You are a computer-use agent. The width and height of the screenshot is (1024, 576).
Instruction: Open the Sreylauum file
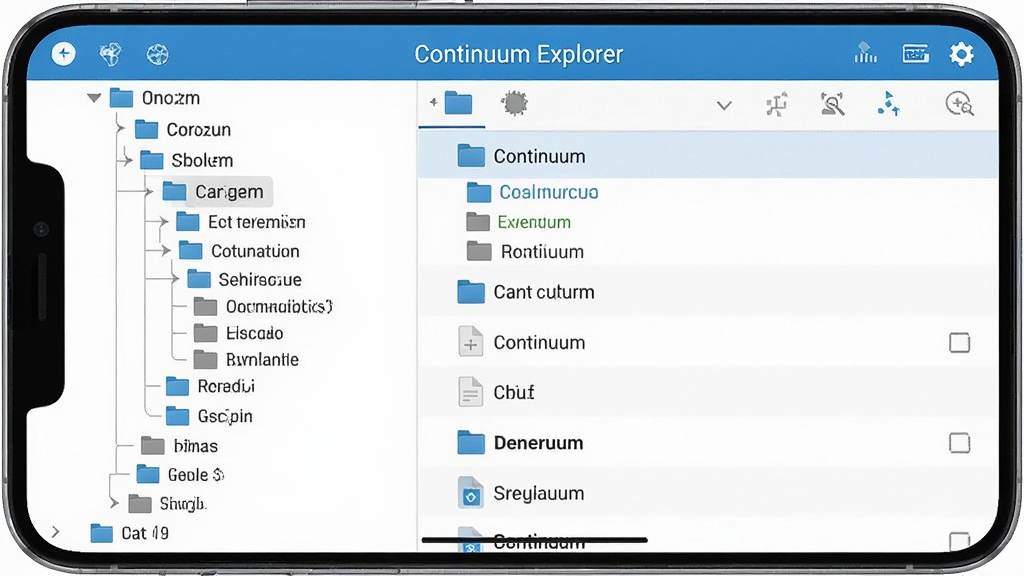(x=708, y=493)
